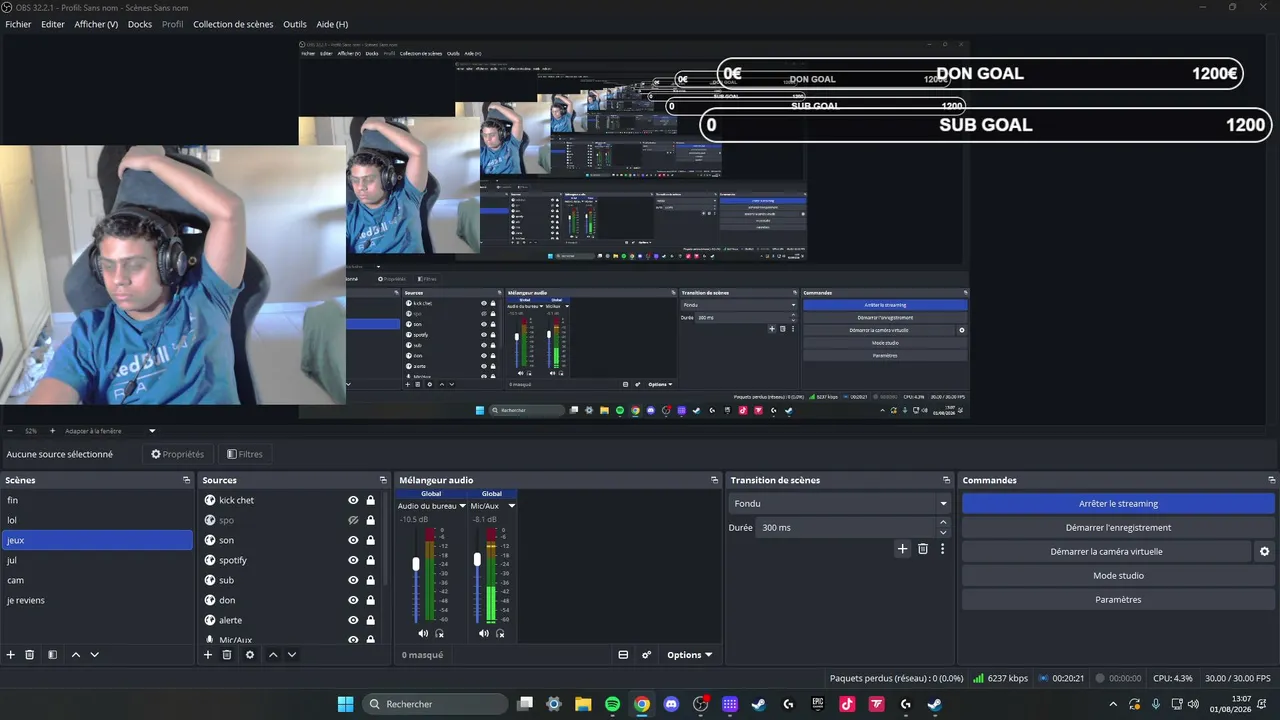Open the audio mixer Options dropdown

pos(689,655)
